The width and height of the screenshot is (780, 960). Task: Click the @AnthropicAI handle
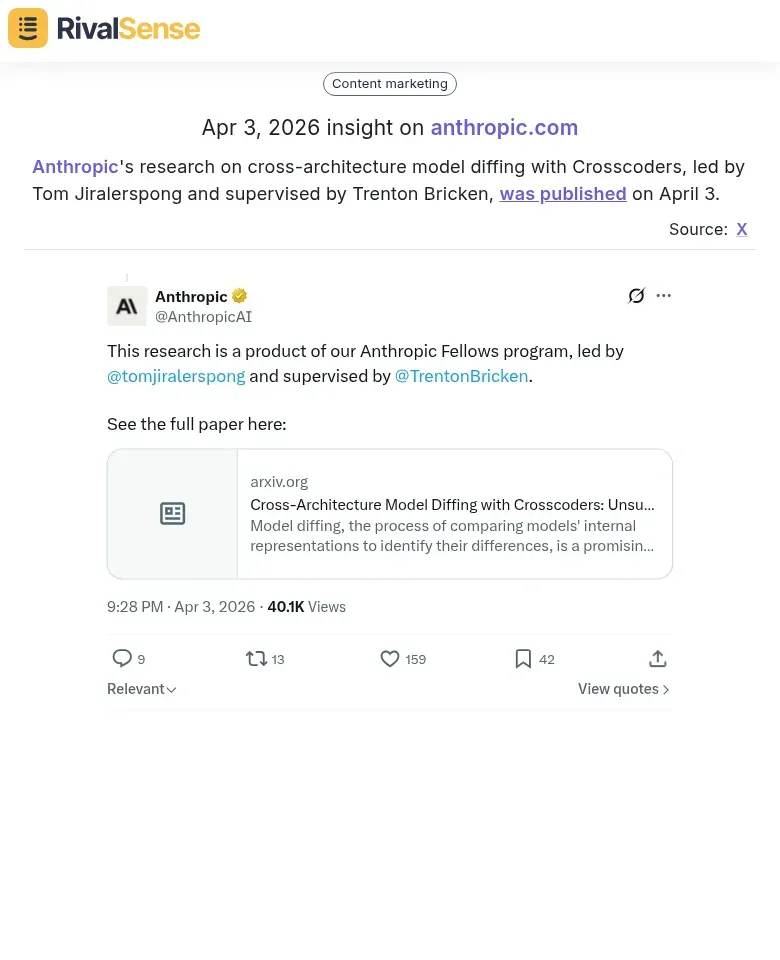(203, 316)
